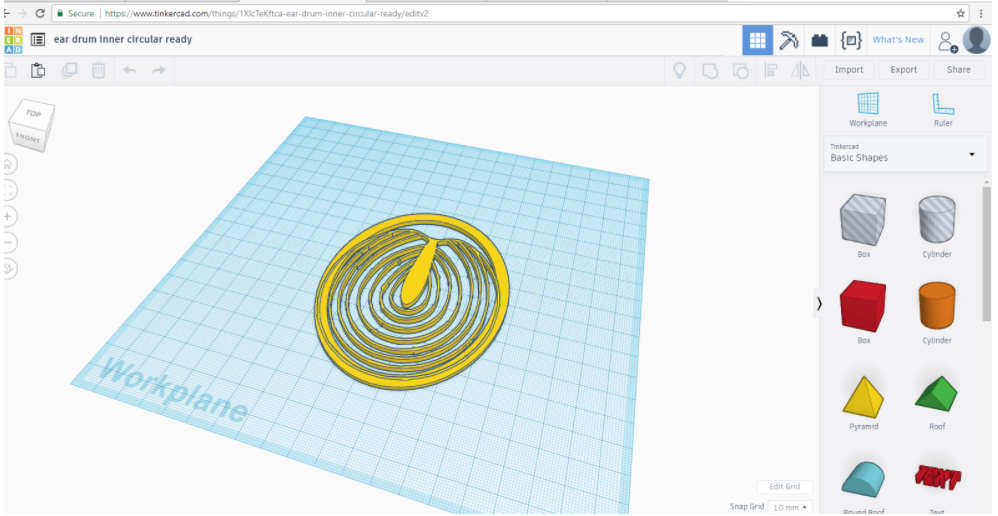Collapse the shapes panel with chevron
This screenshot has width=998, height=516.
(x=819, y=303)
